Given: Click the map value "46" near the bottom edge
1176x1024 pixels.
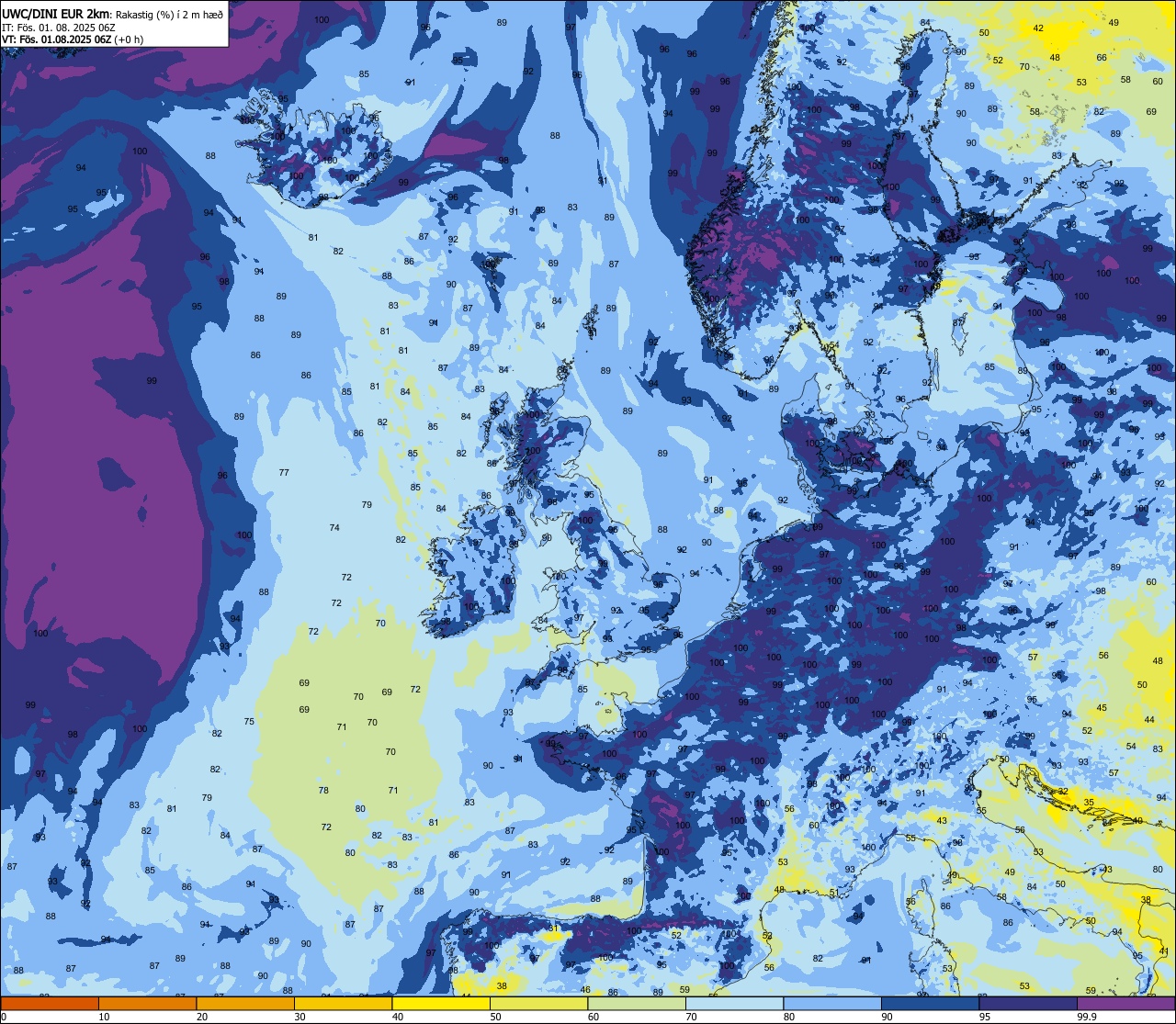Looking at the screenshot, I should pyautogui.click(x=586, y=990).
